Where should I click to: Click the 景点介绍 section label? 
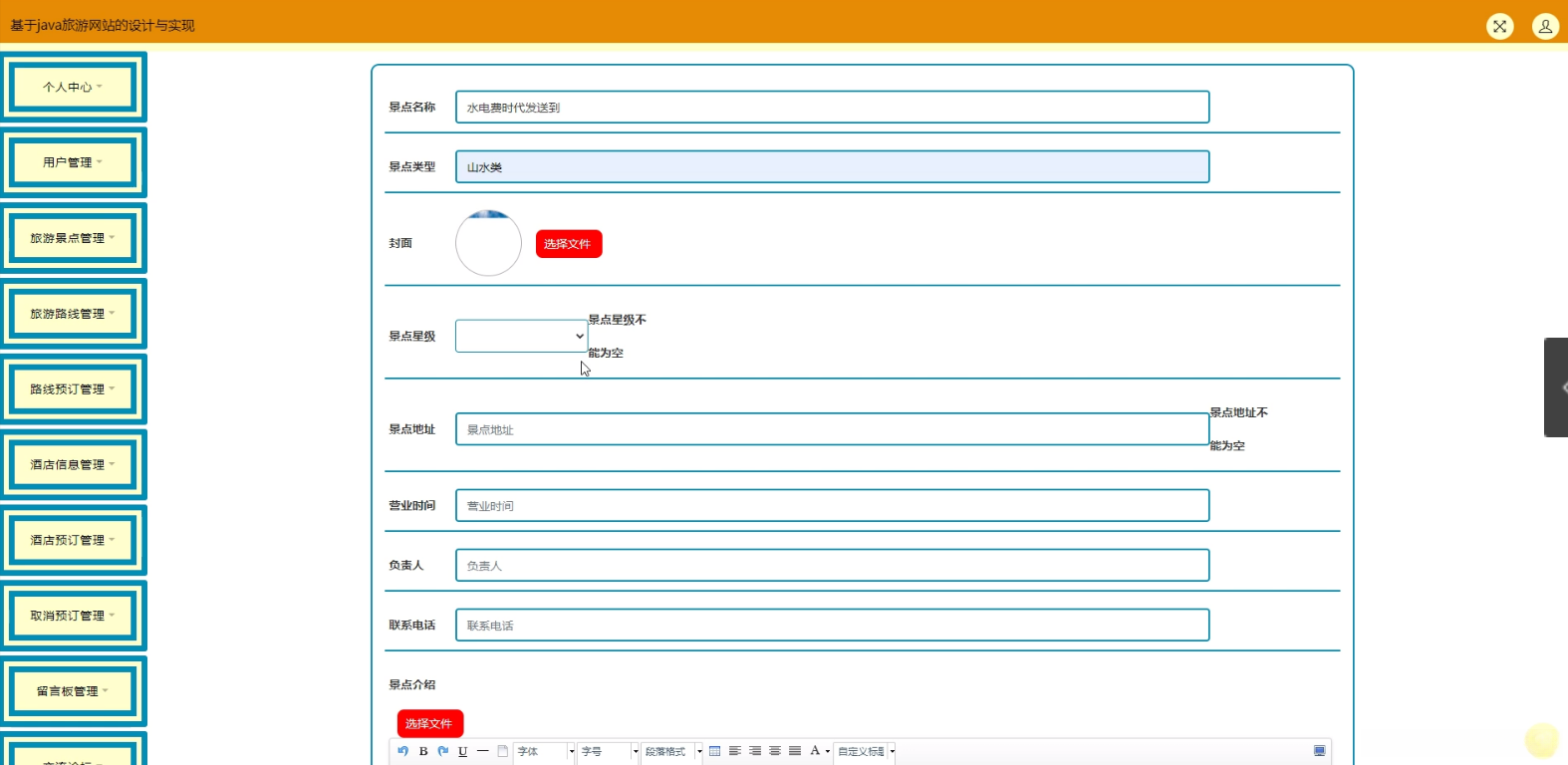coord(412,685)
